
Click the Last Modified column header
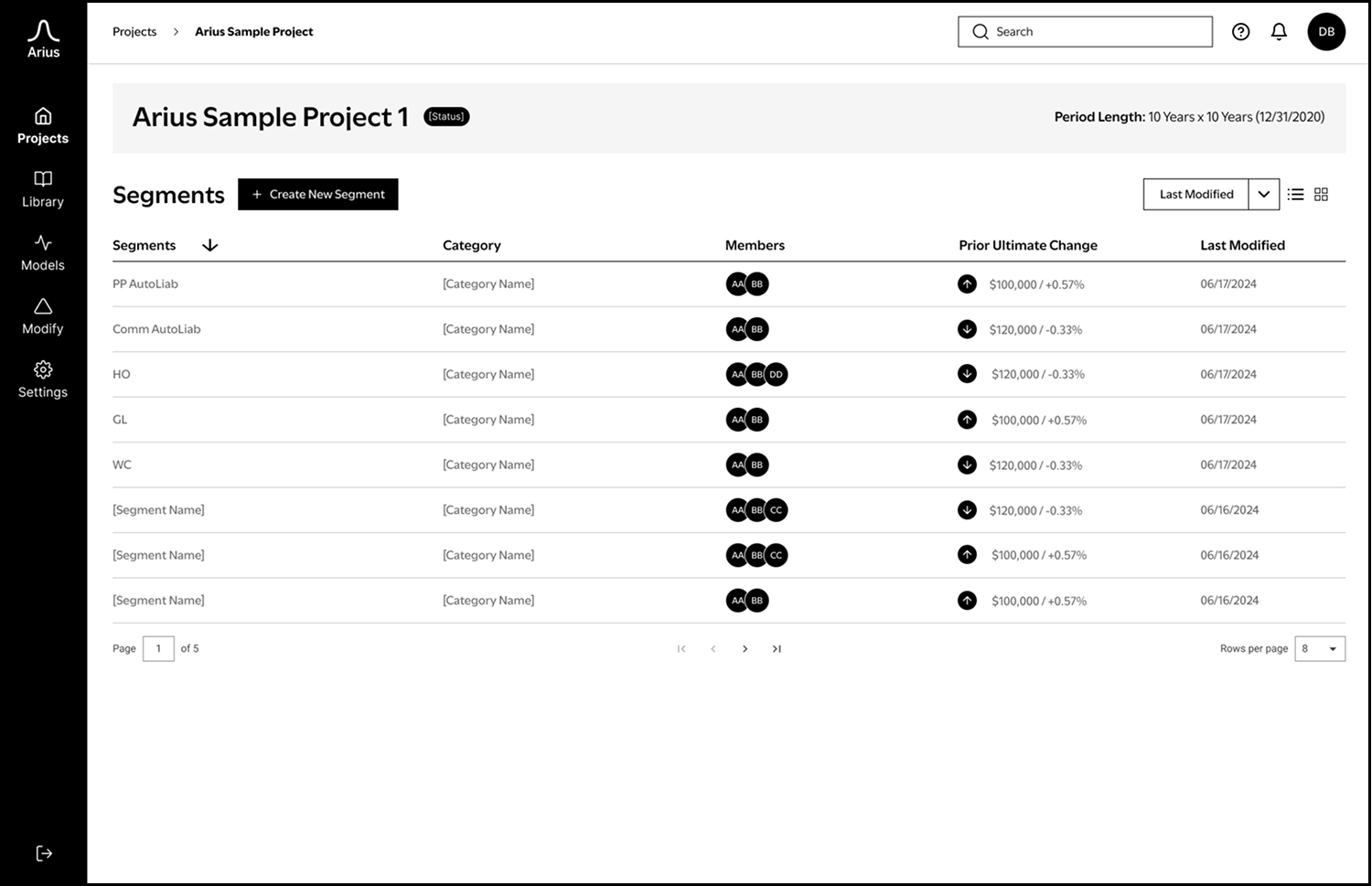coord(1242,245)
